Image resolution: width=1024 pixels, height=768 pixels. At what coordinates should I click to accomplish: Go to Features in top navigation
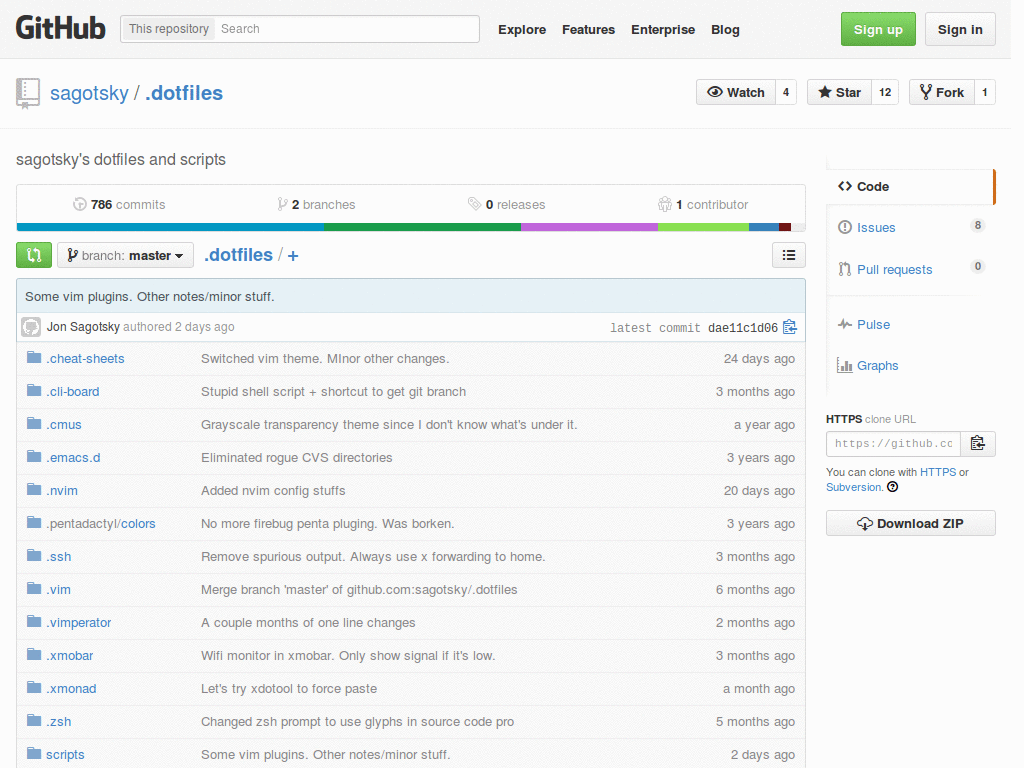588,29
